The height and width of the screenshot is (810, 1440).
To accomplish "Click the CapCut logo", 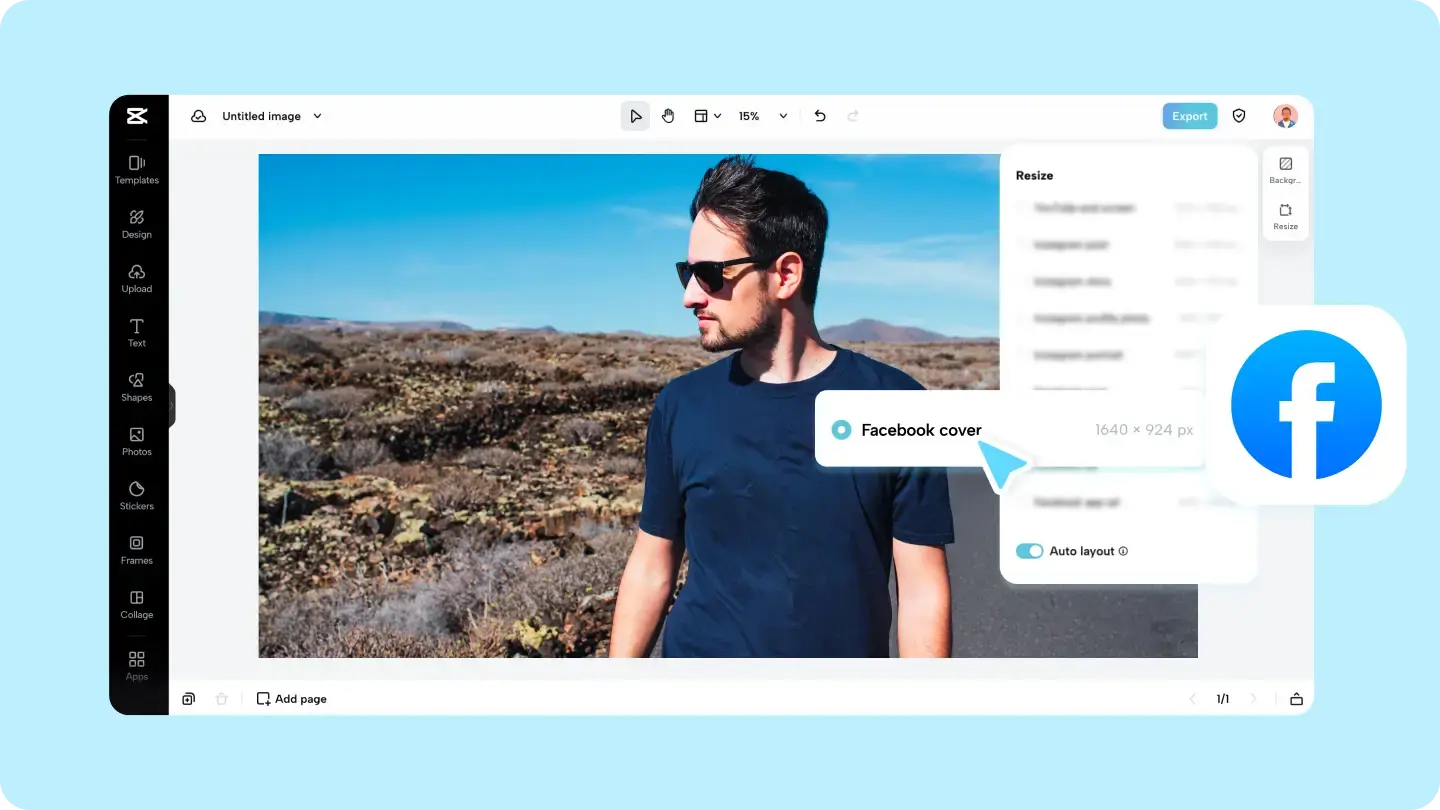I will pyautogui.click(x=137, y=116).
